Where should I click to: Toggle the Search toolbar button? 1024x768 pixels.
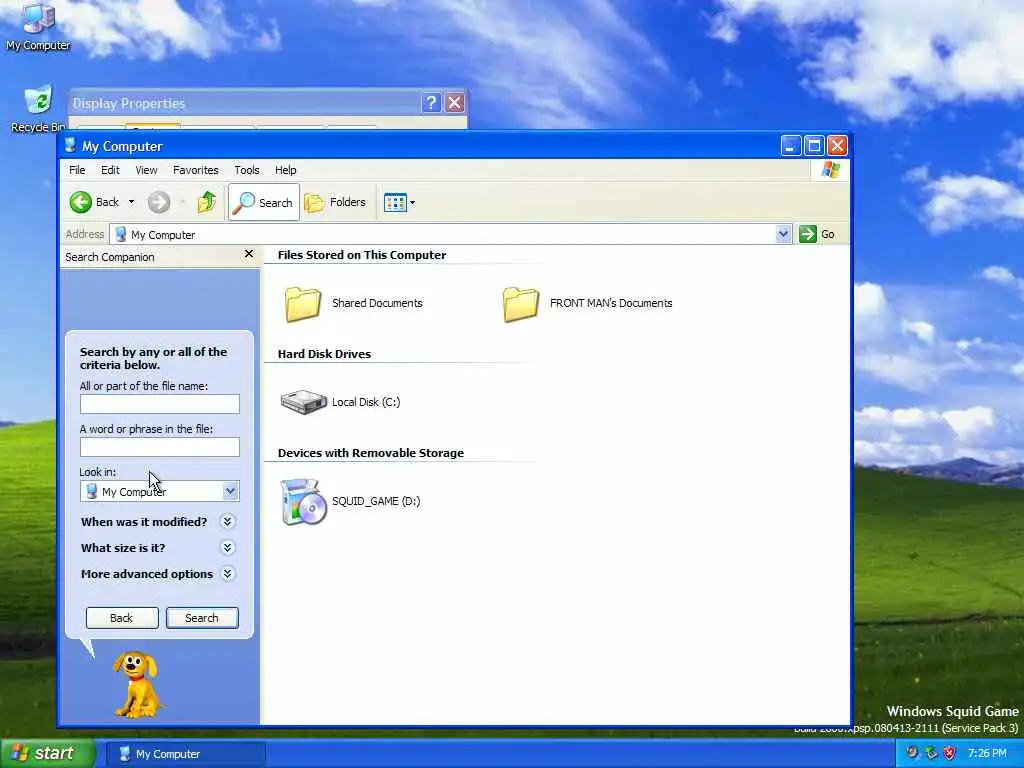click(264, 202)
